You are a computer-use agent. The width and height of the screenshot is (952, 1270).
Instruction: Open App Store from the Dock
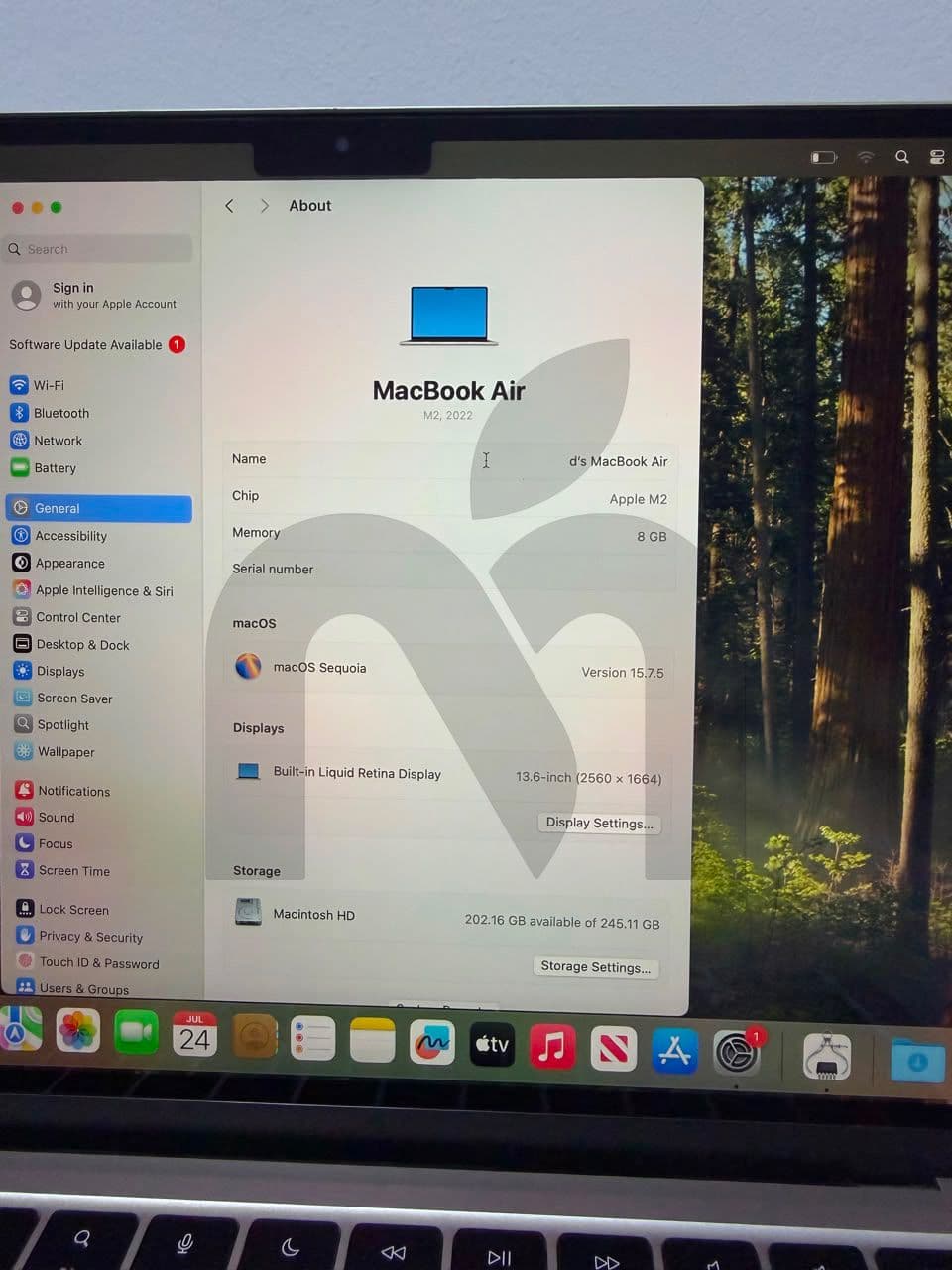(674, 1051)
